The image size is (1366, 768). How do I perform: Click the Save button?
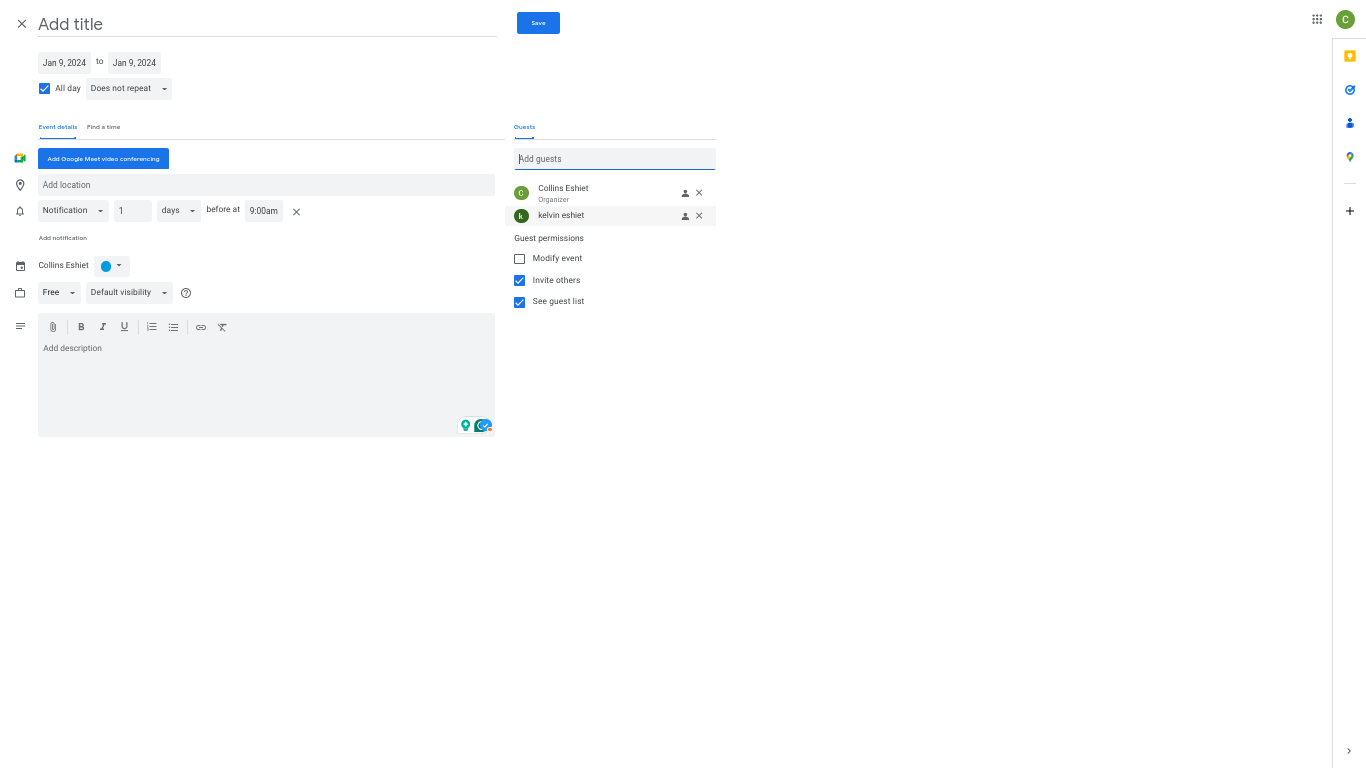[x=538, y=23]
